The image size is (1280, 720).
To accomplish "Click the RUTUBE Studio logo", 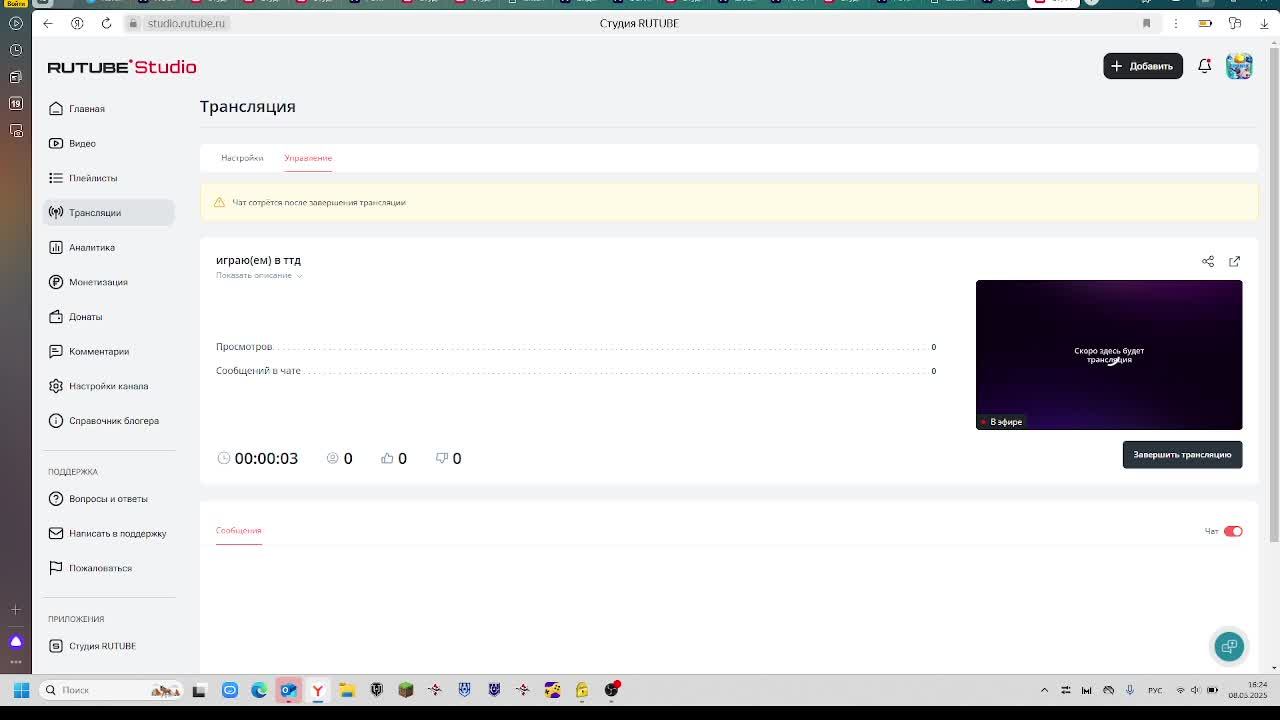I will pos(122,67).
